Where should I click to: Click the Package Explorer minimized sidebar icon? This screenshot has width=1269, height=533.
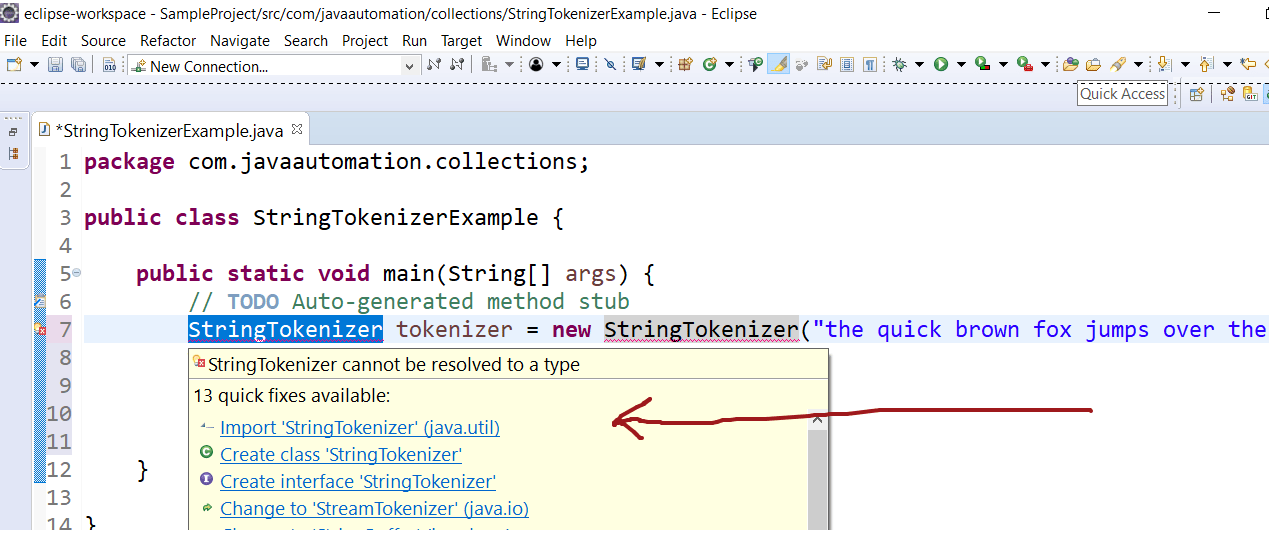pyautogui.click(x=13, y=154)
